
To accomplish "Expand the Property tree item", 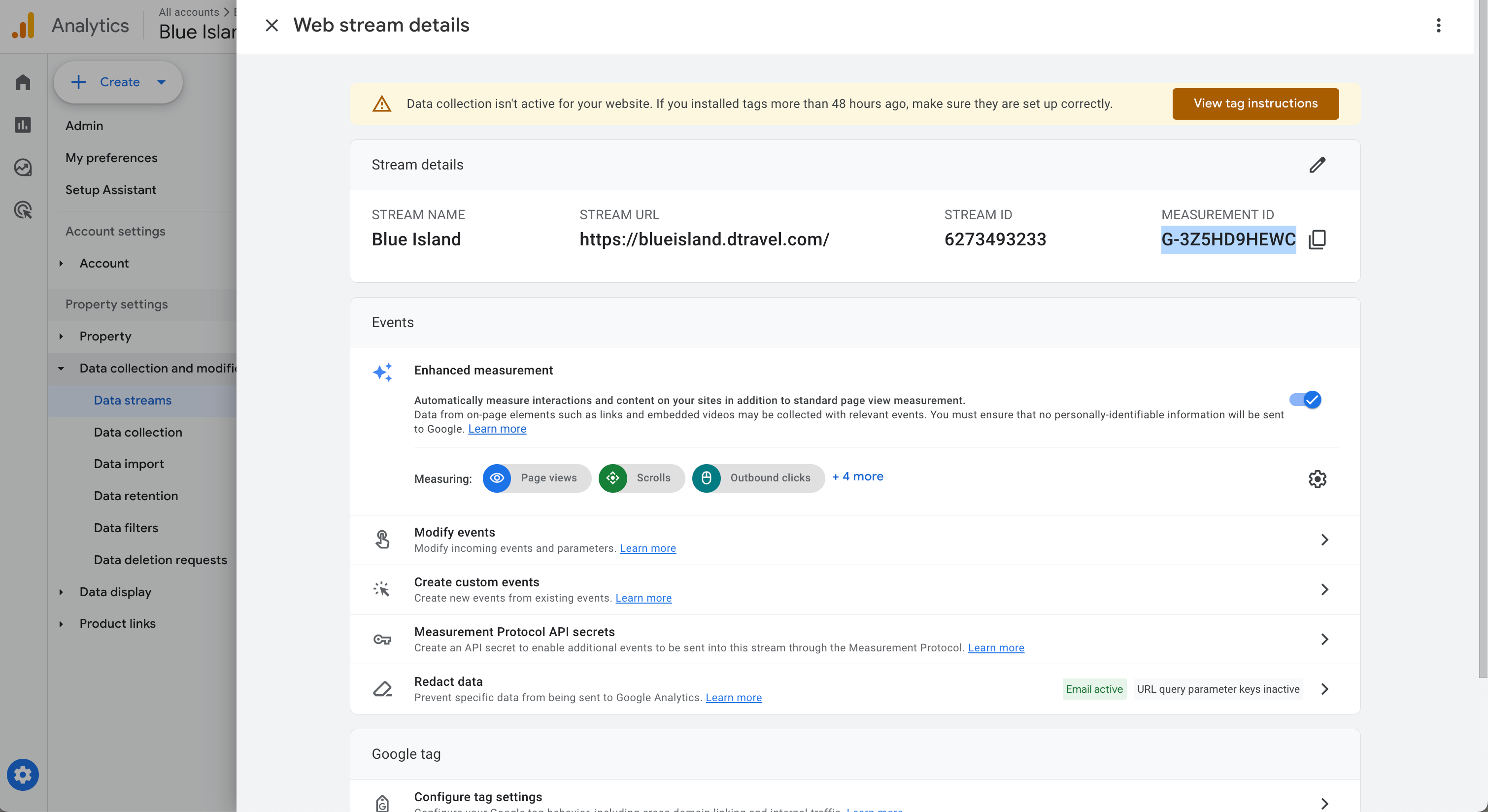I will [61, 336].
